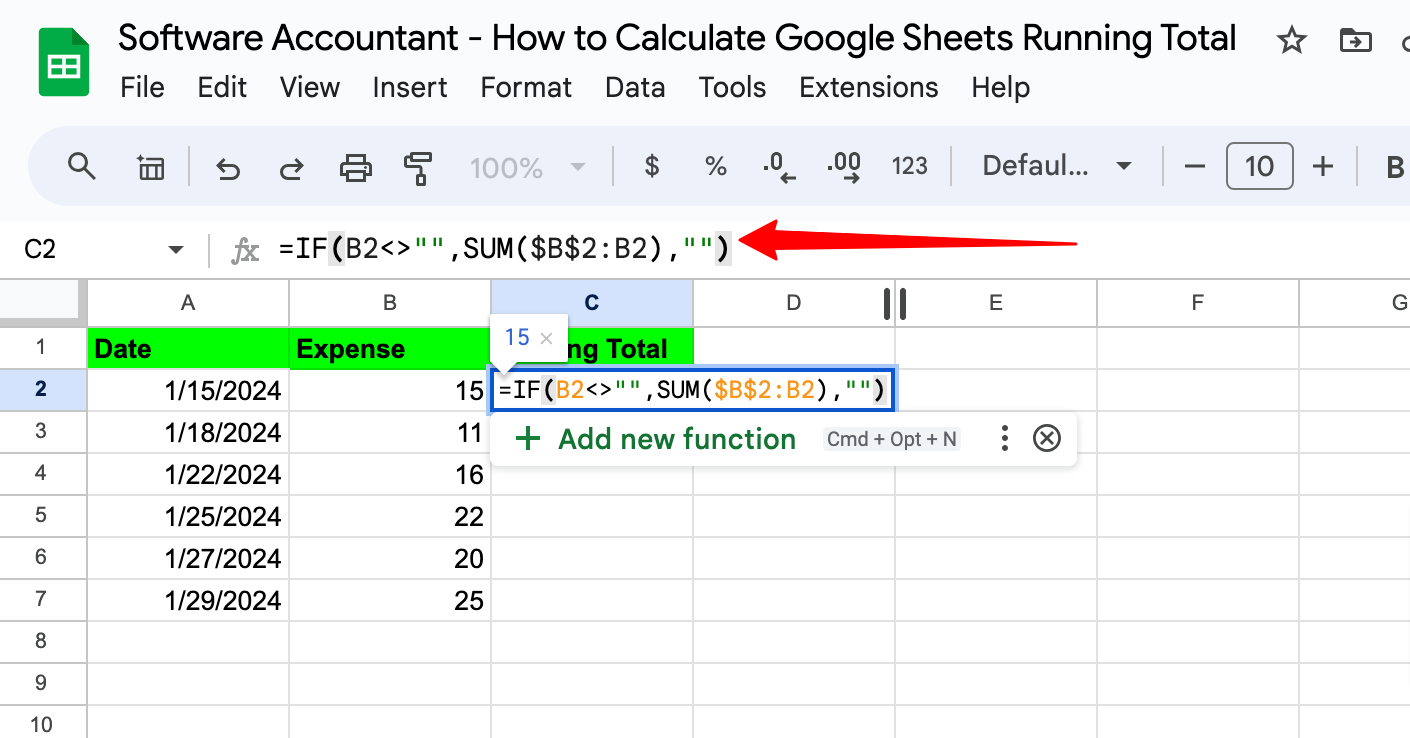
Task: Select row 5 header
Action: 43,515
